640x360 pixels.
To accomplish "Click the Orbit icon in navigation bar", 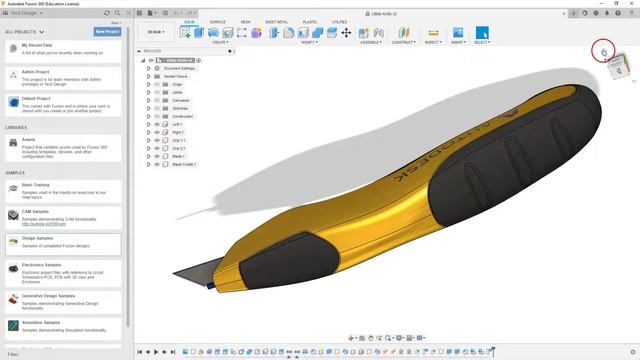I will 351,338.
